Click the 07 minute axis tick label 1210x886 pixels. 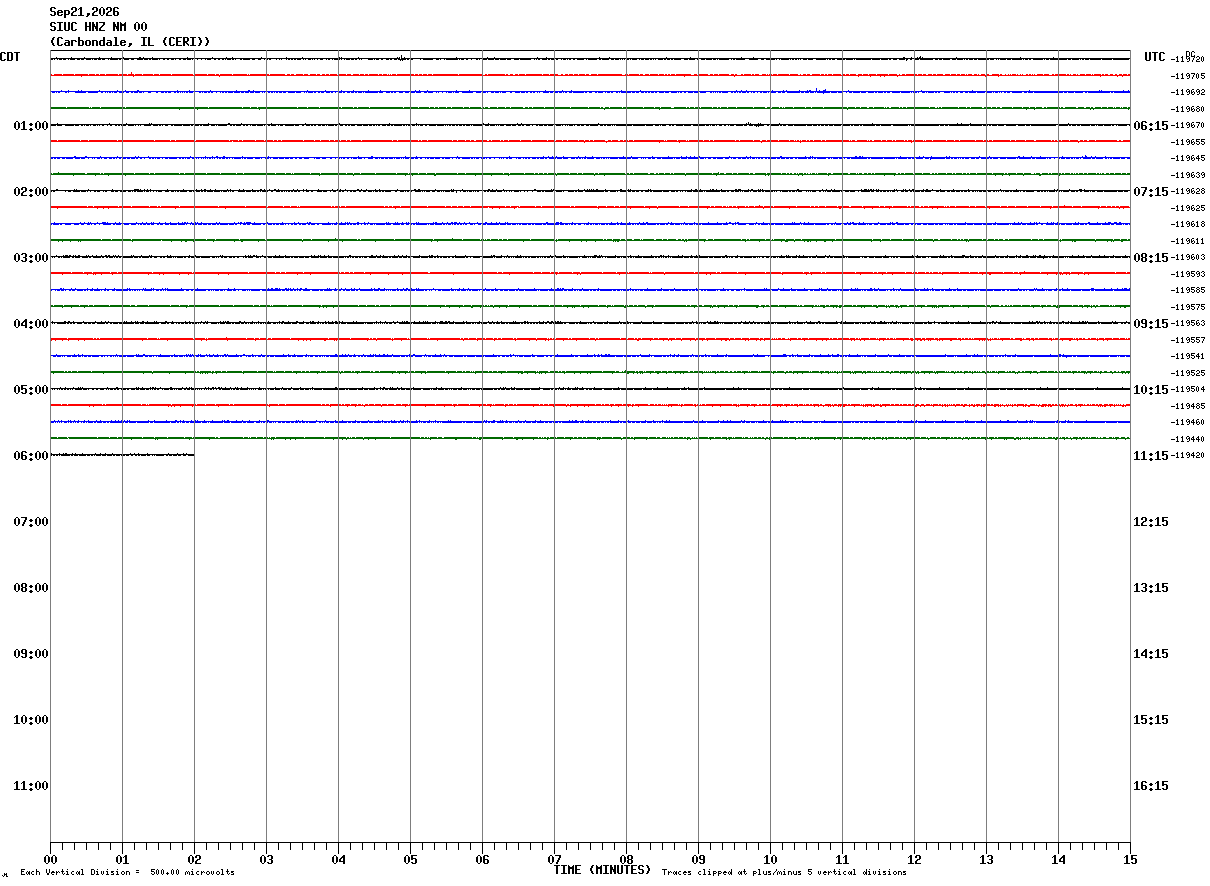554,860
